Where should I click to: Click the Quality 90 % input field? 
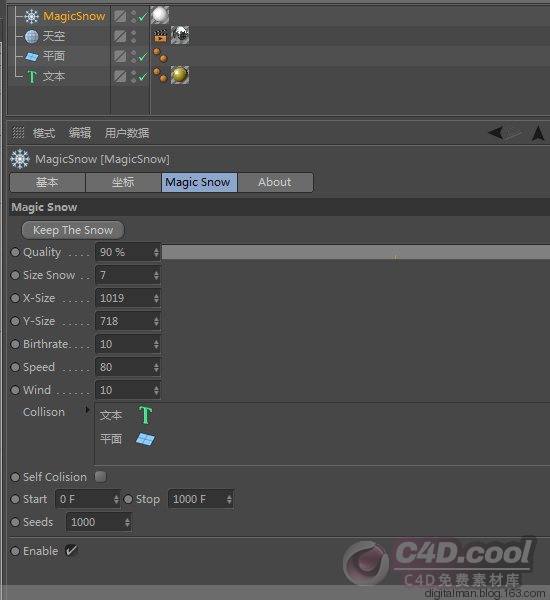click(124, 252)
